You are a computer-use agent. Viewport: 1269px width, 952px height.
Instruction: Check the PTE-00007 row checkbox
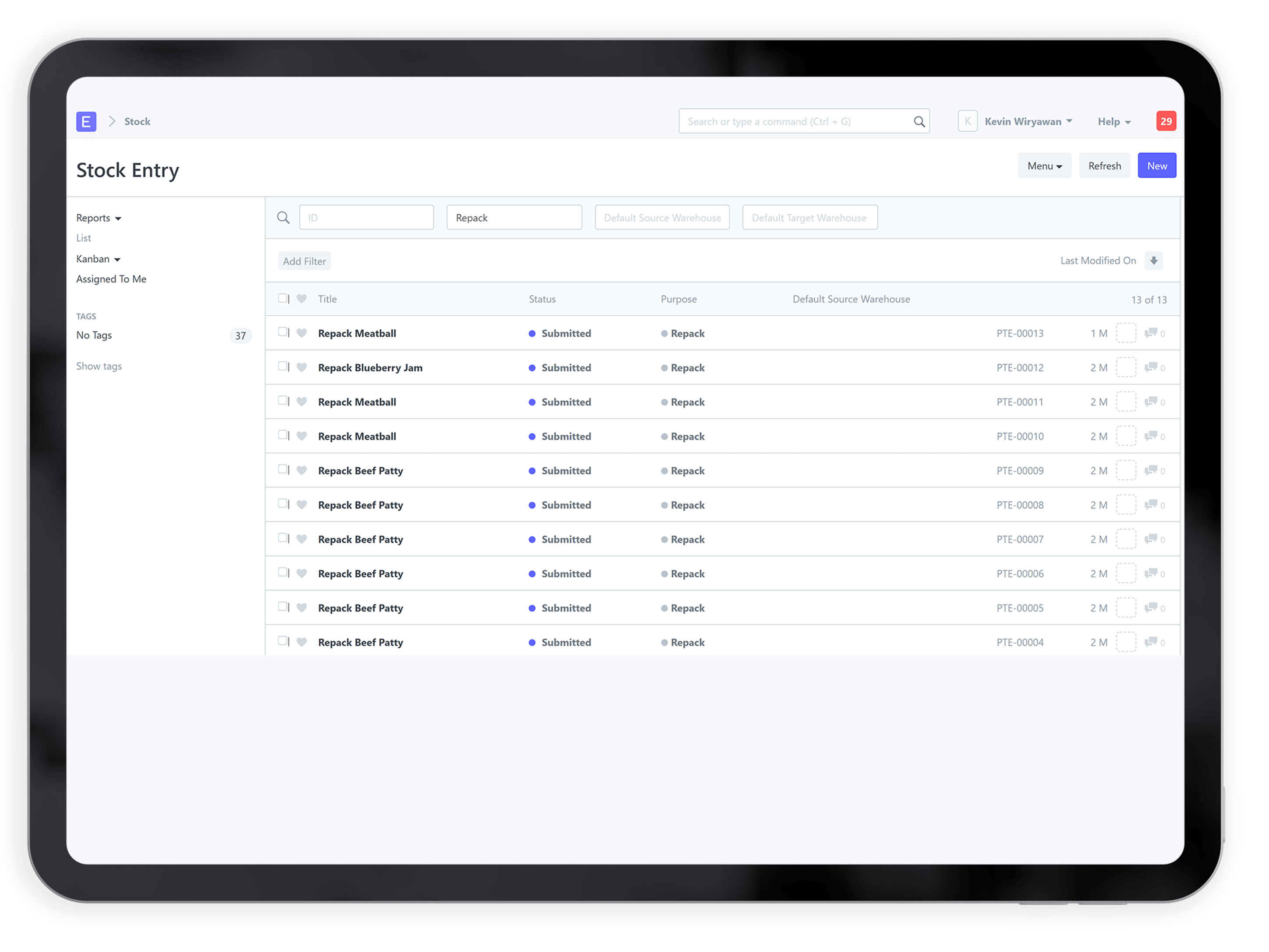click(x=283, y=539)
